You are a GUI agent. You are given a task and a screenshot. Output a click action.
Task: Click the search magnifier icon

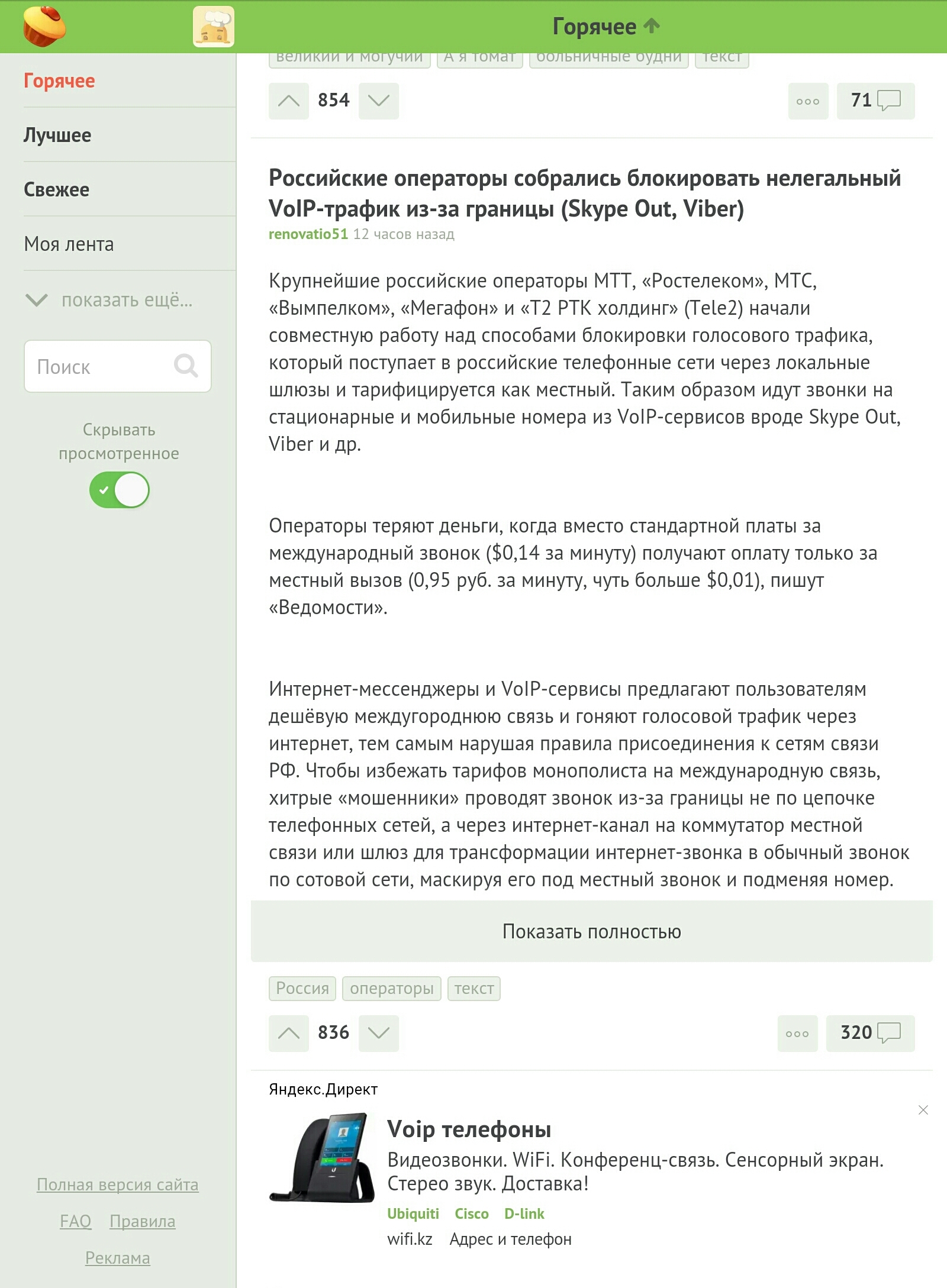coord(186,366)
